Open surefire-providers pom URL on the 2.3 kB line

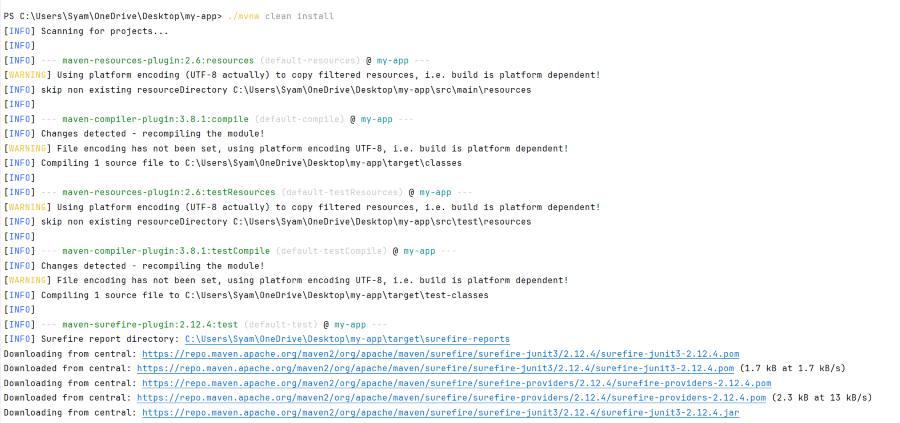point(454,397)
